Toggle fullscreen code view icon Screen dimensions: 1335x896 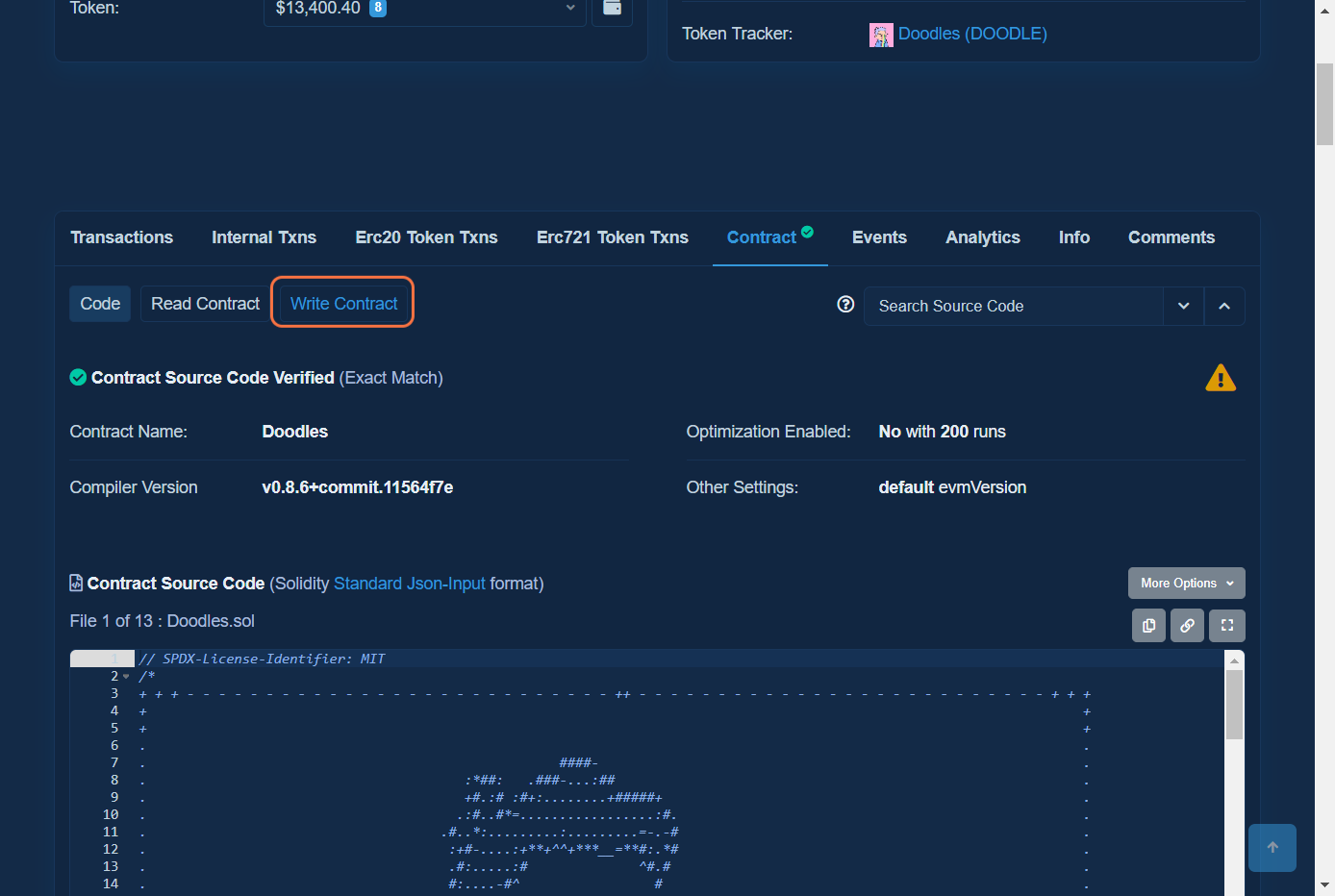[1227, 626]
